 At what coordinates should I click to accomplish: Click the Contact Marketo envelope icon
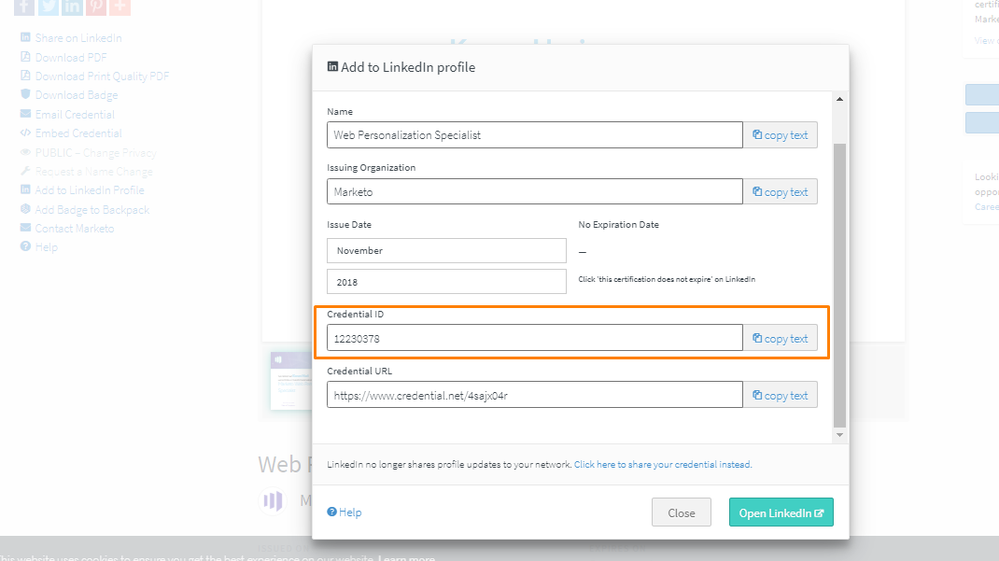[25, 227]
